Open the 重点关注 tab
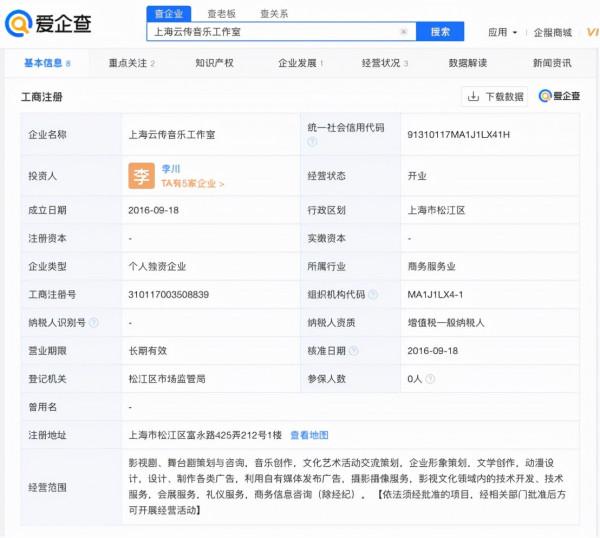Viewport: 600px width, 538px height. (132, 63)
